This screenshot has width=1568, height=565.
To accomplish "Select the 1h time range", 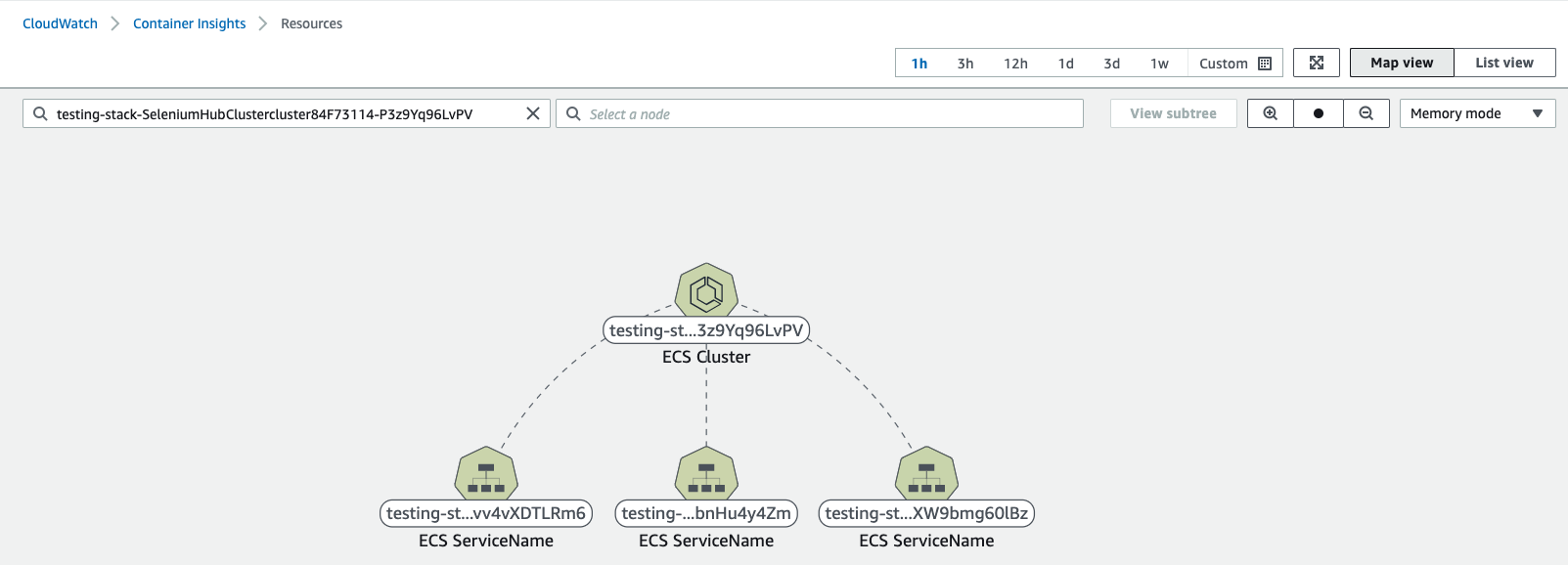I will coord(919,64).
